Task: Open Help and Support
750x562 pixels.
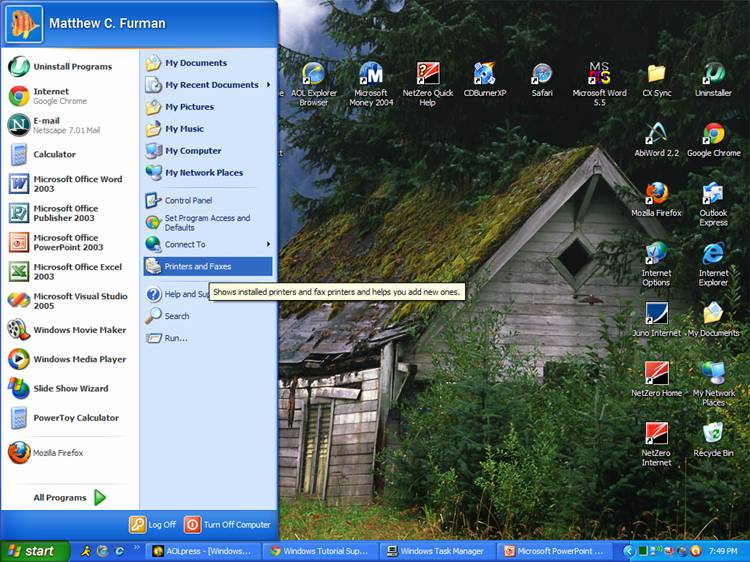Action: pyautogui.click(x=177, y=294)
